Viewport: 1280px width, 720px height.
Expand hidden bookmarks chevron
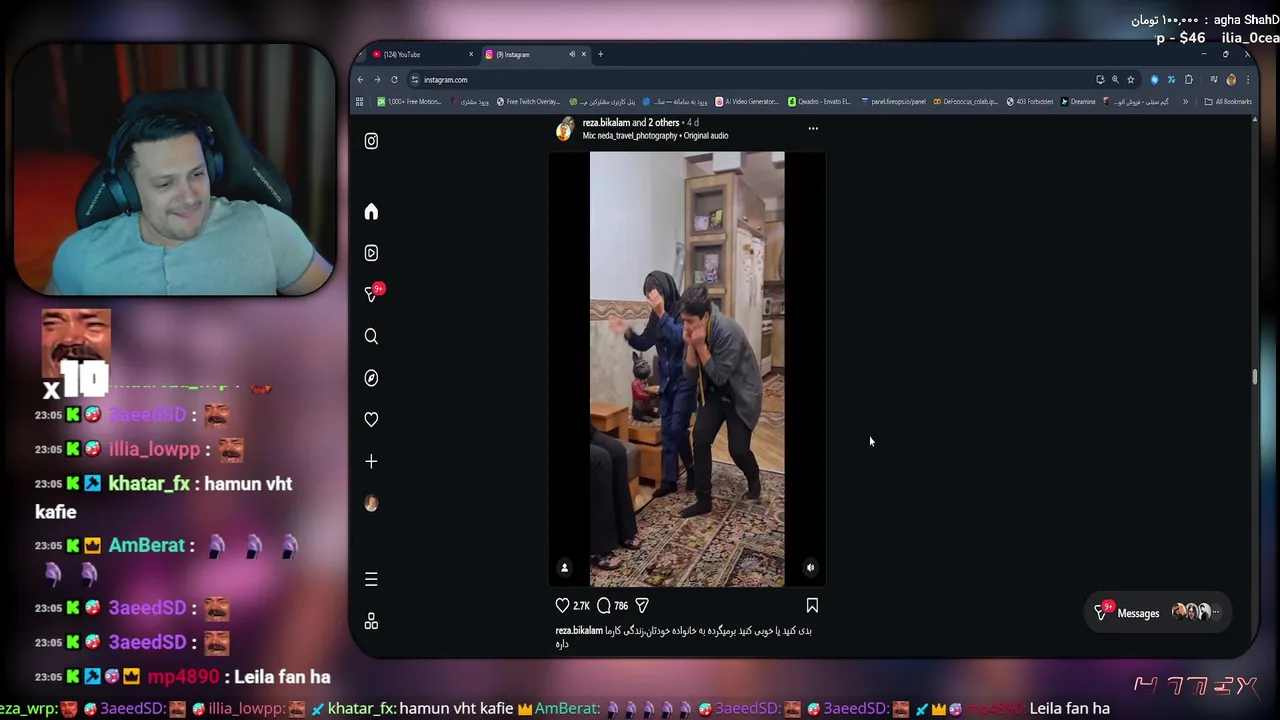pos(1186,102)
